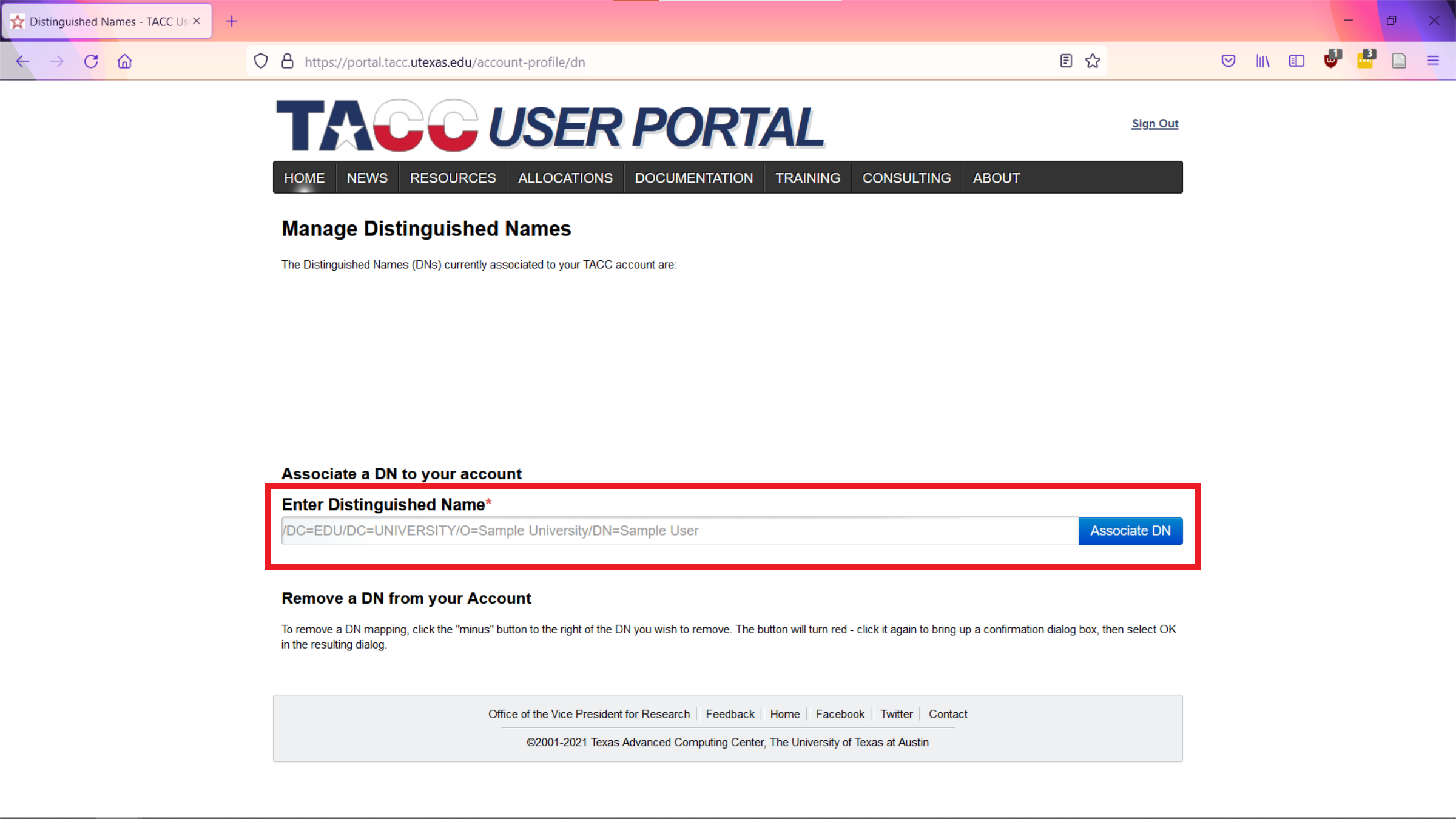Select the Distinguished Names browser tab

click(108, 21)
